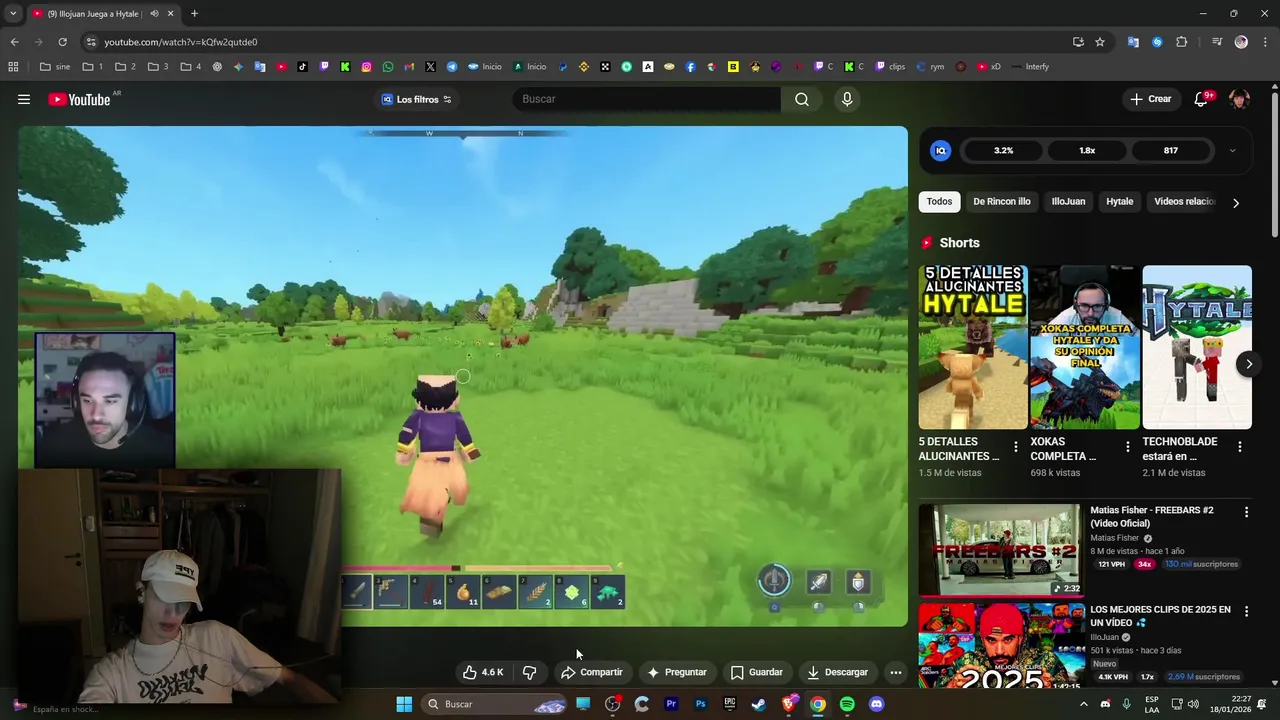Open Spotify from the taskbar
Screen dimensions: 1280x720
tap(847, 704)
